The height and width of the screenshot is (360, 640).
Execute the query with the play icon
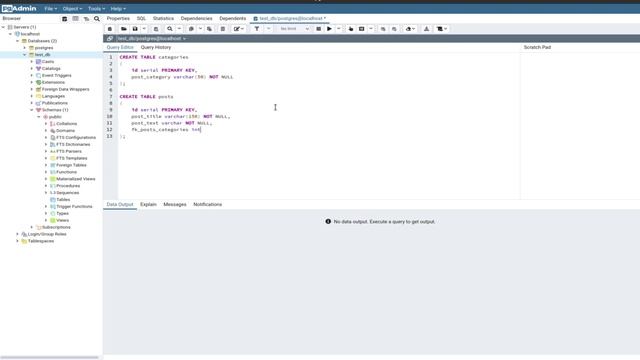point(329,29)
